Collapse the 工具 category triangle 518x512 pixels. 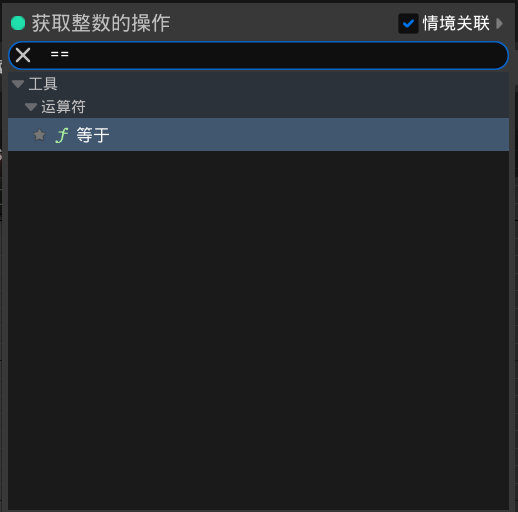18,84
